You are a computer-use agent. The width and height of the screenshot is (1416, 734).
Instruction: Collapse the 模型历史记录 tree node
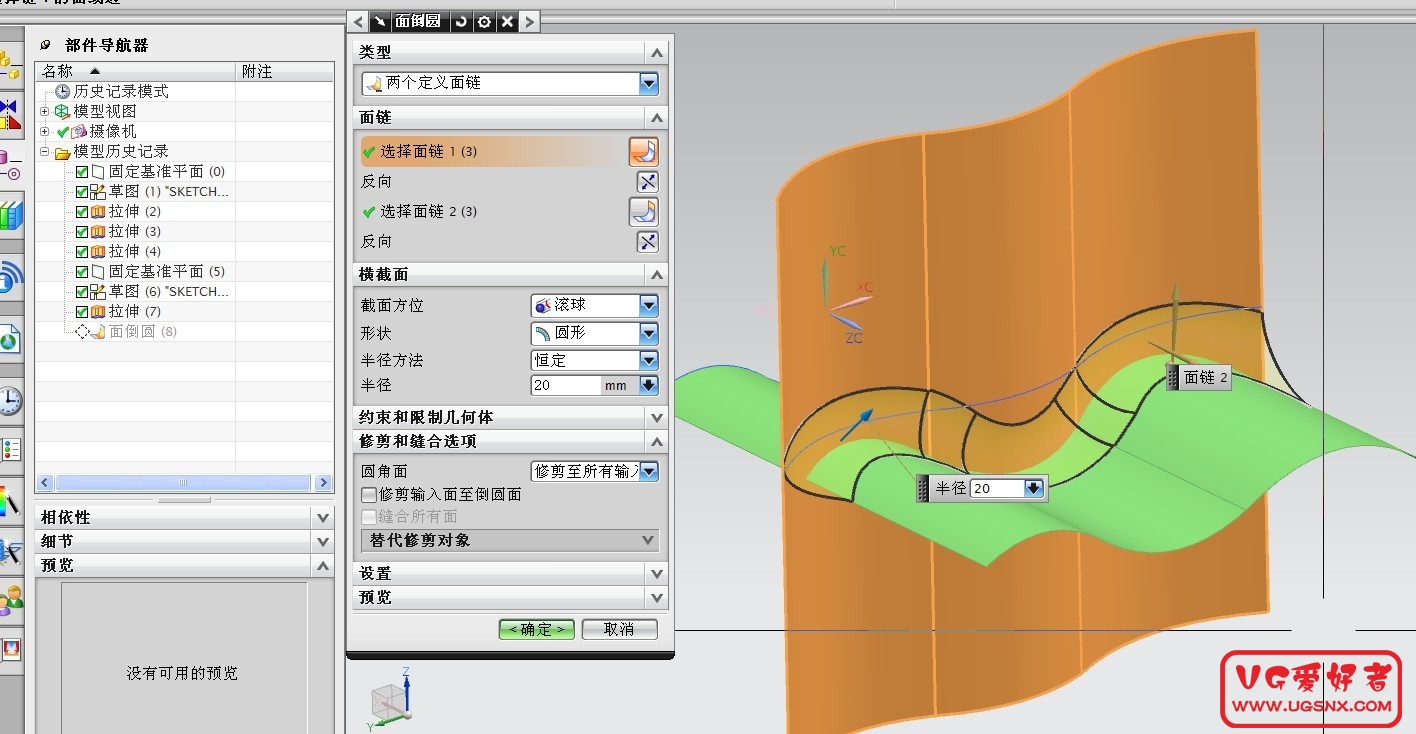click(x=45, y=152)
